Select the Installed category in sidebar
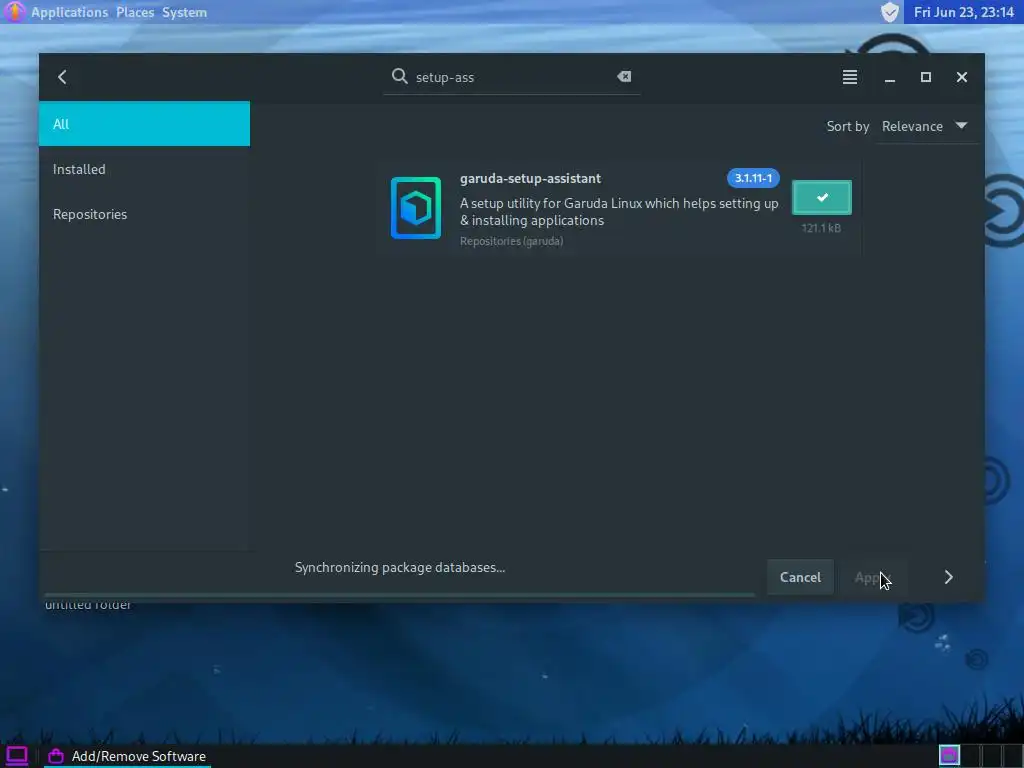This screenshot has height=768, width=1024. [144, 169]
